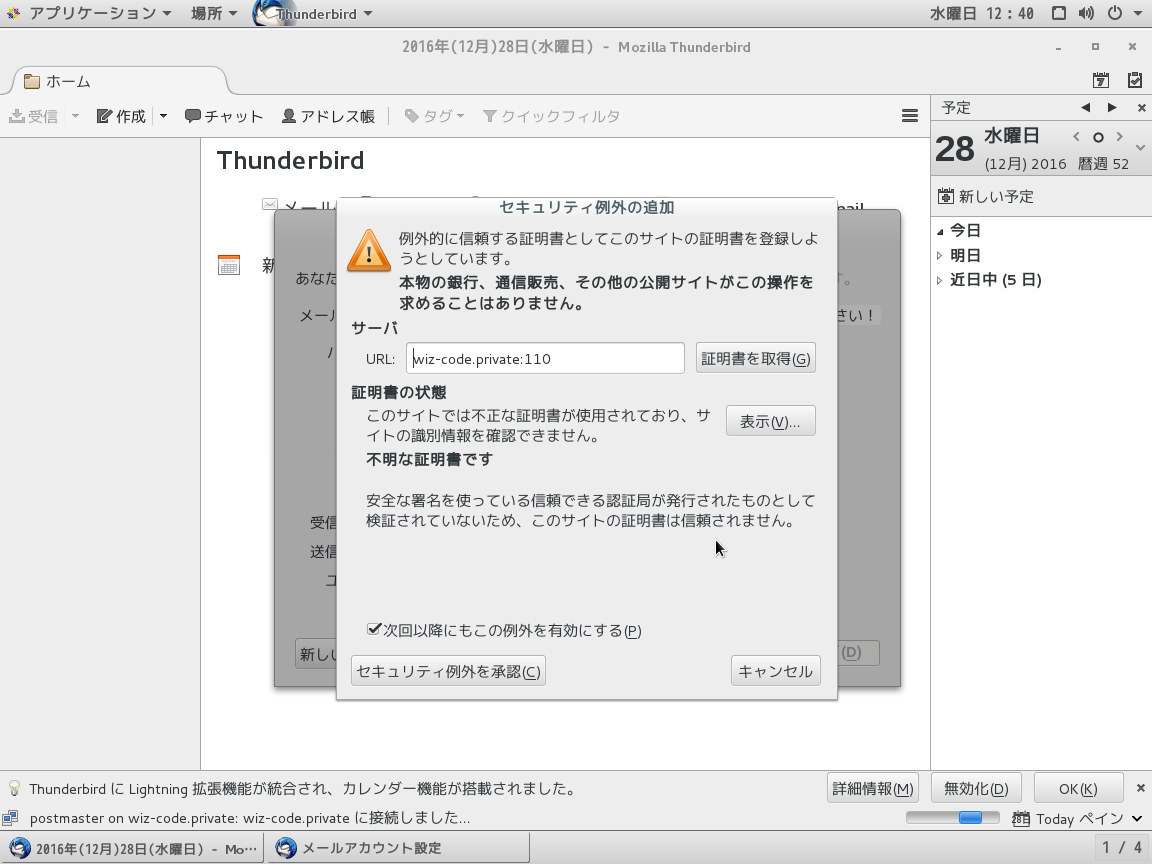This screenshot has height=864, width=1152.
Task: Click the チャット chat toolbar button
Action: tap(224, 116)
